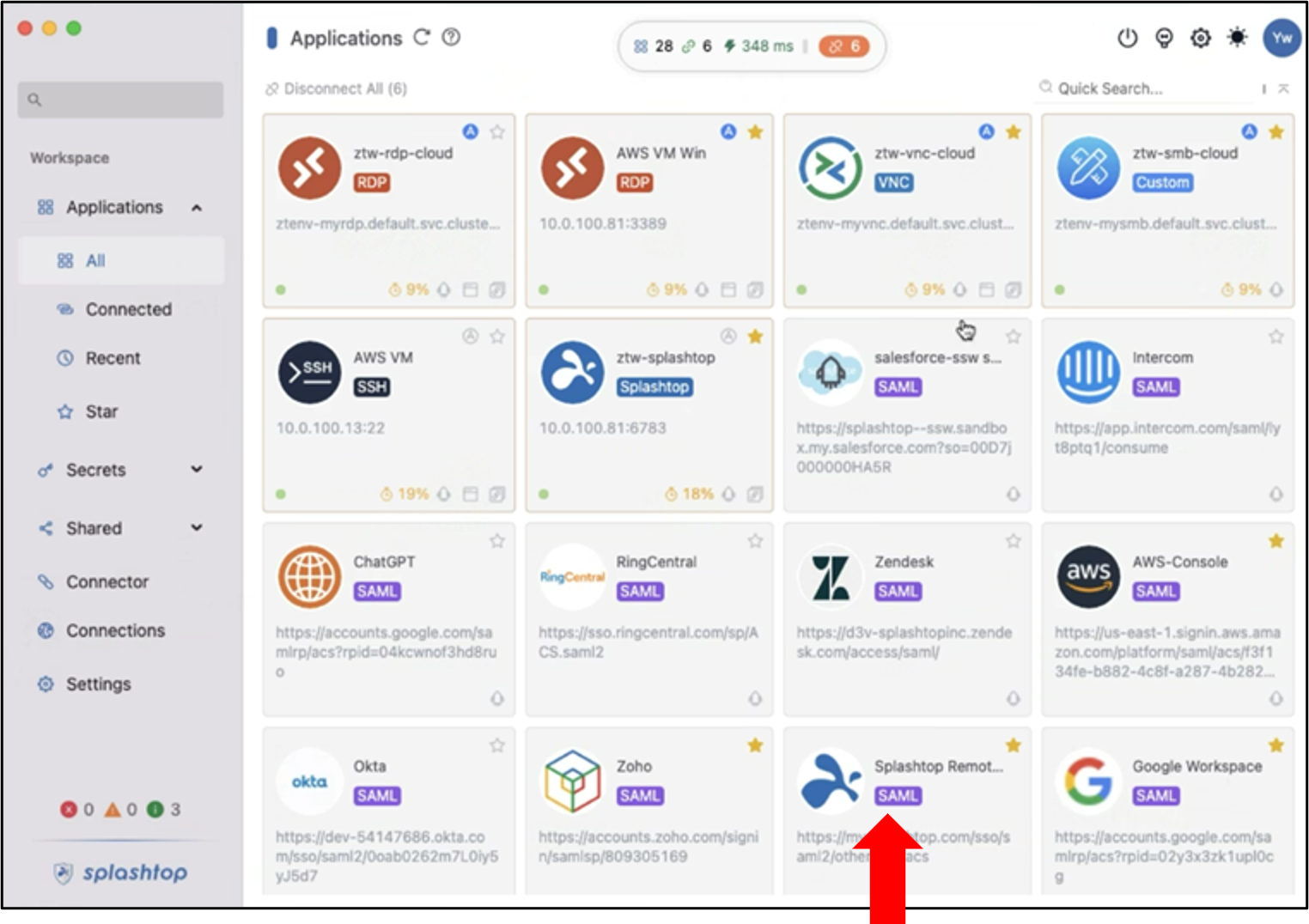
Task: Launch the AWS-Console application icon
Action: tap(1088, 576)
